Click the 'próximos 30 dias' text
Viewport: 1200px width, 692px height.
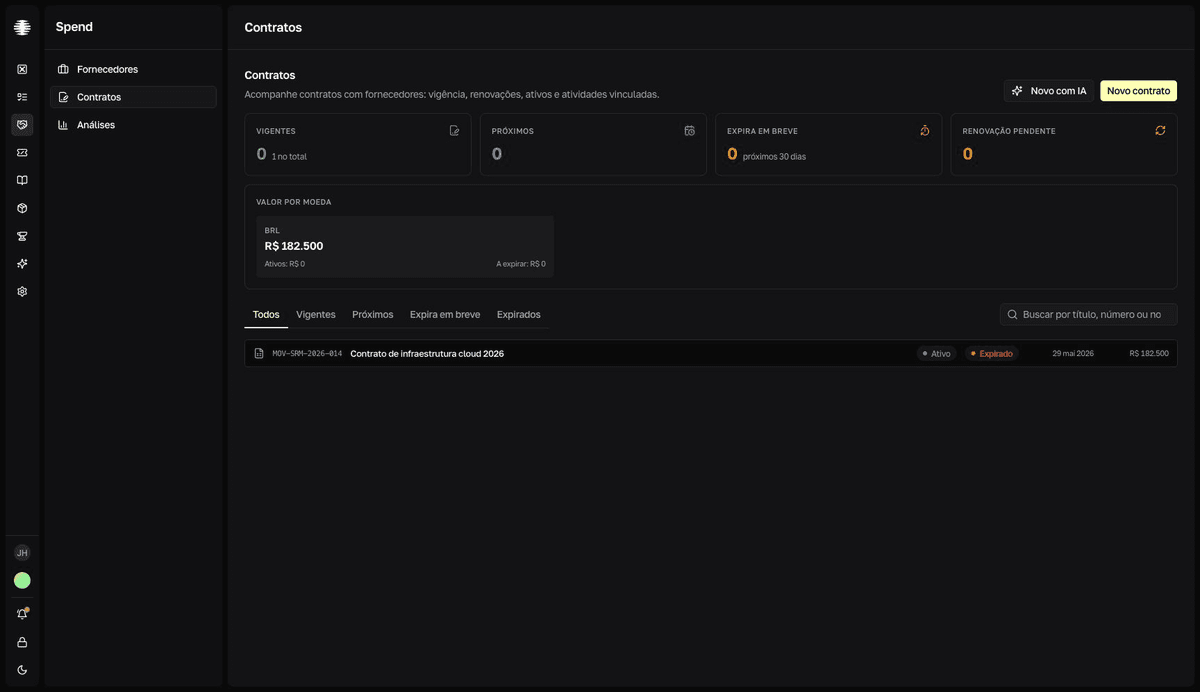pos(774,157)
